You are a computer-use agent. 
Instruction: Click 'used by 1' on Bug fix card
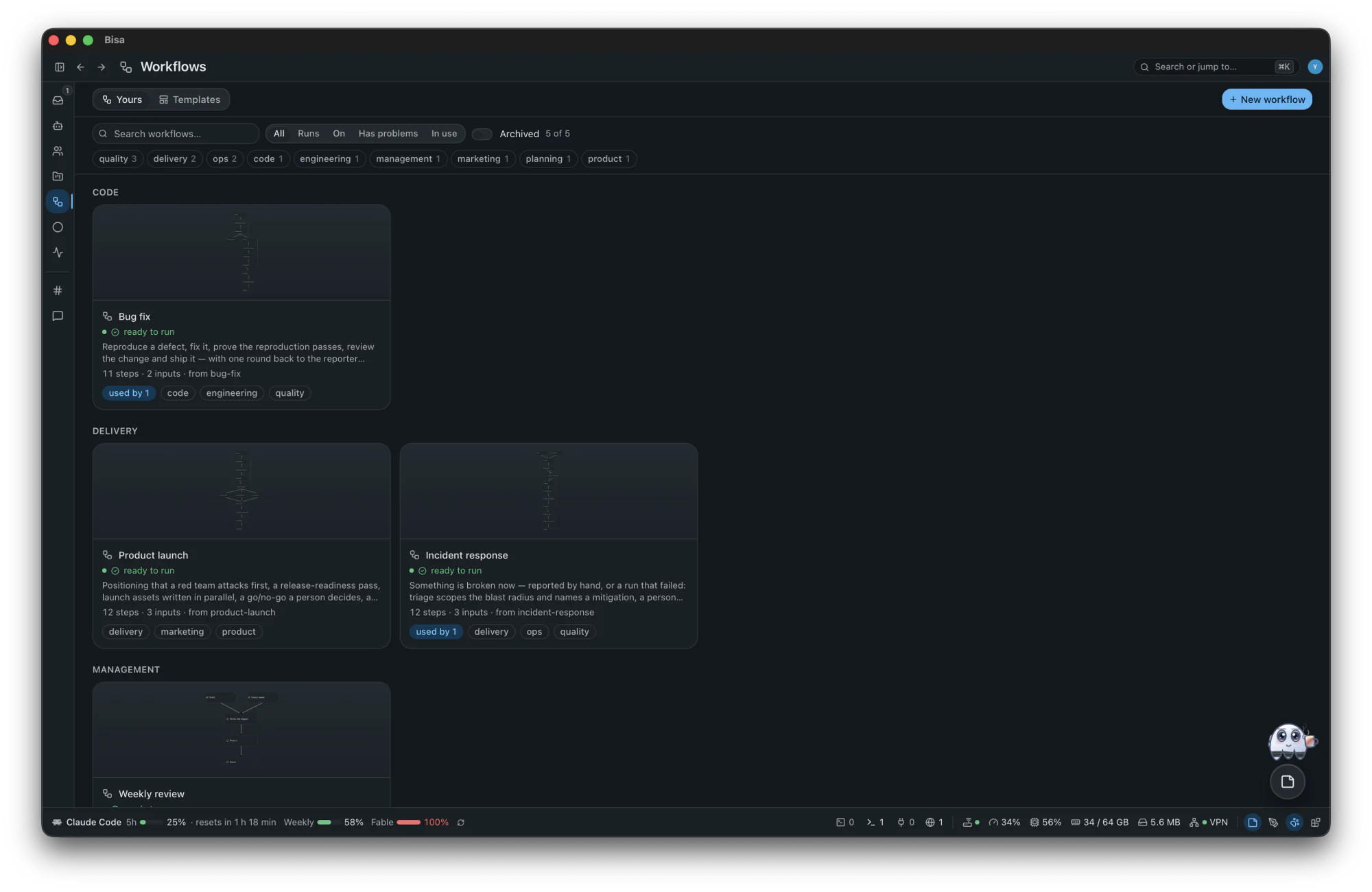[129, 393]
